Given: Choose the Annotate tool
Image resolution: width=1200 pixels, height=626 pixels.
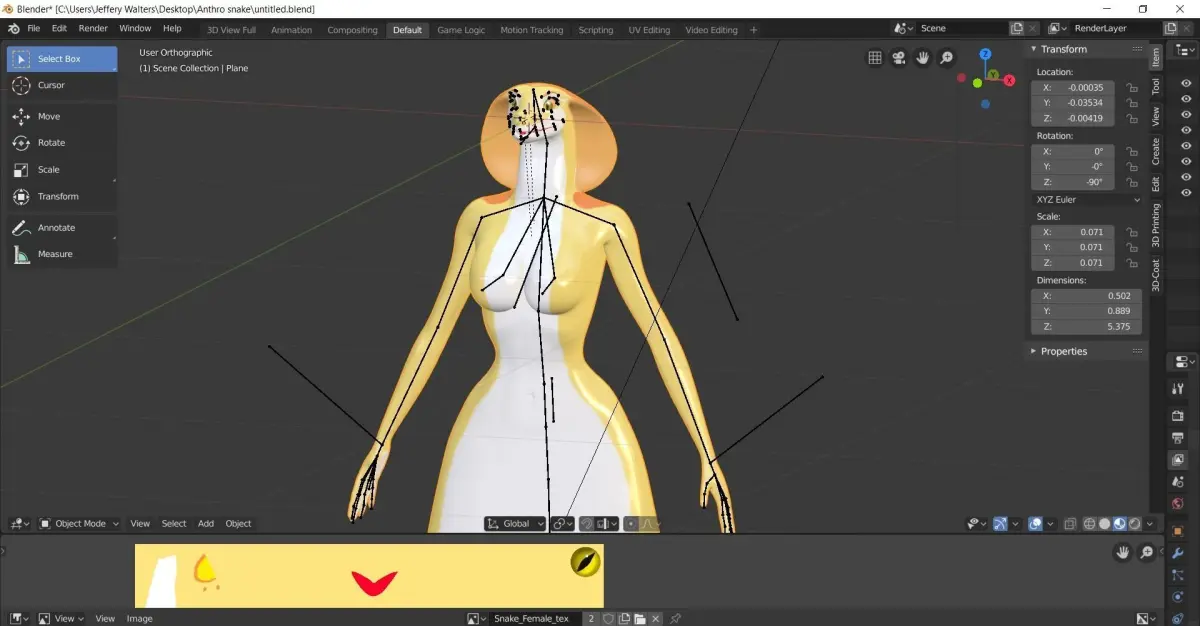Looking at the screenshot, I should (x=62, y=228).
